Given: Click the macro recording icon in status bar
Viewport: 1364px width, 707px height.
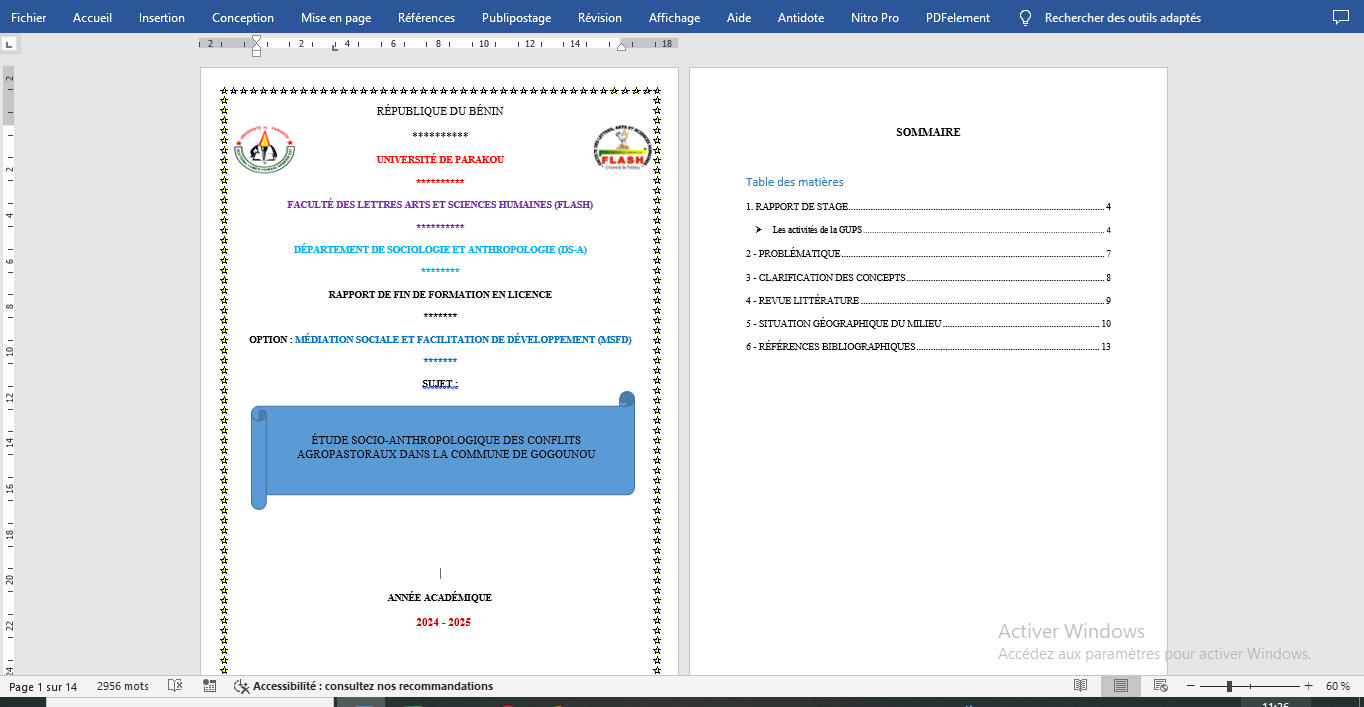Looking at the screenshot, I should point(209,686).
